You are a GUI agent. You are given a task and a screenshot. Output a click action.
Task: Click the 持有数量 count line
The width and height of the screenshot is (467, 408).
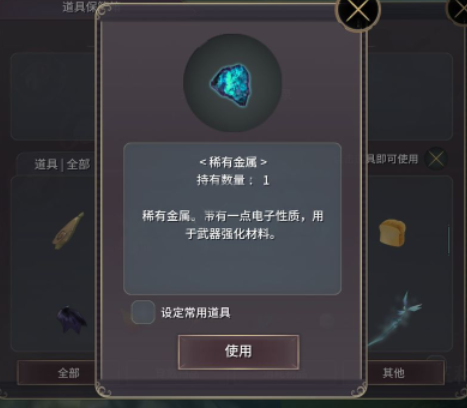[x=233, y=180]
